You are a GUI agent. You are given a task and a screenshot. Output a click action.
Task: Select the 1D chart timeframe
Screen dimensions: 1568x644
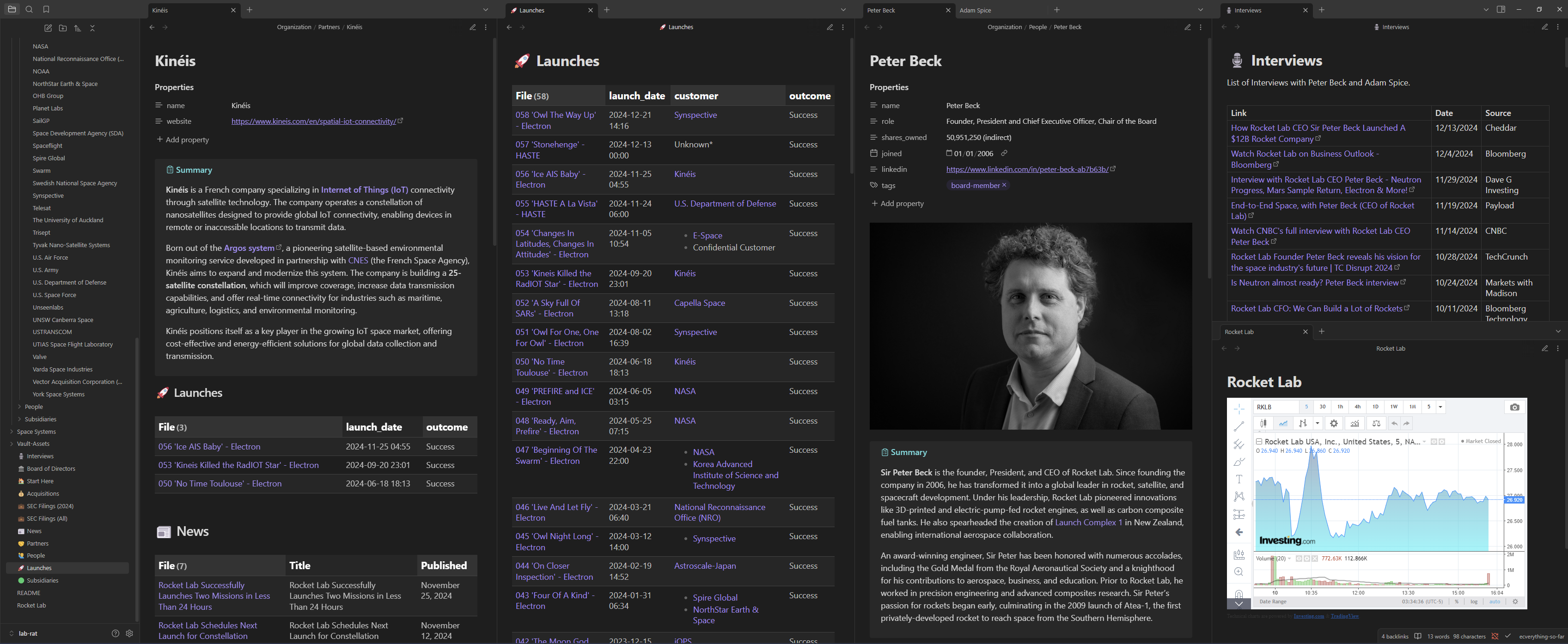click(x=1375, y=407)
